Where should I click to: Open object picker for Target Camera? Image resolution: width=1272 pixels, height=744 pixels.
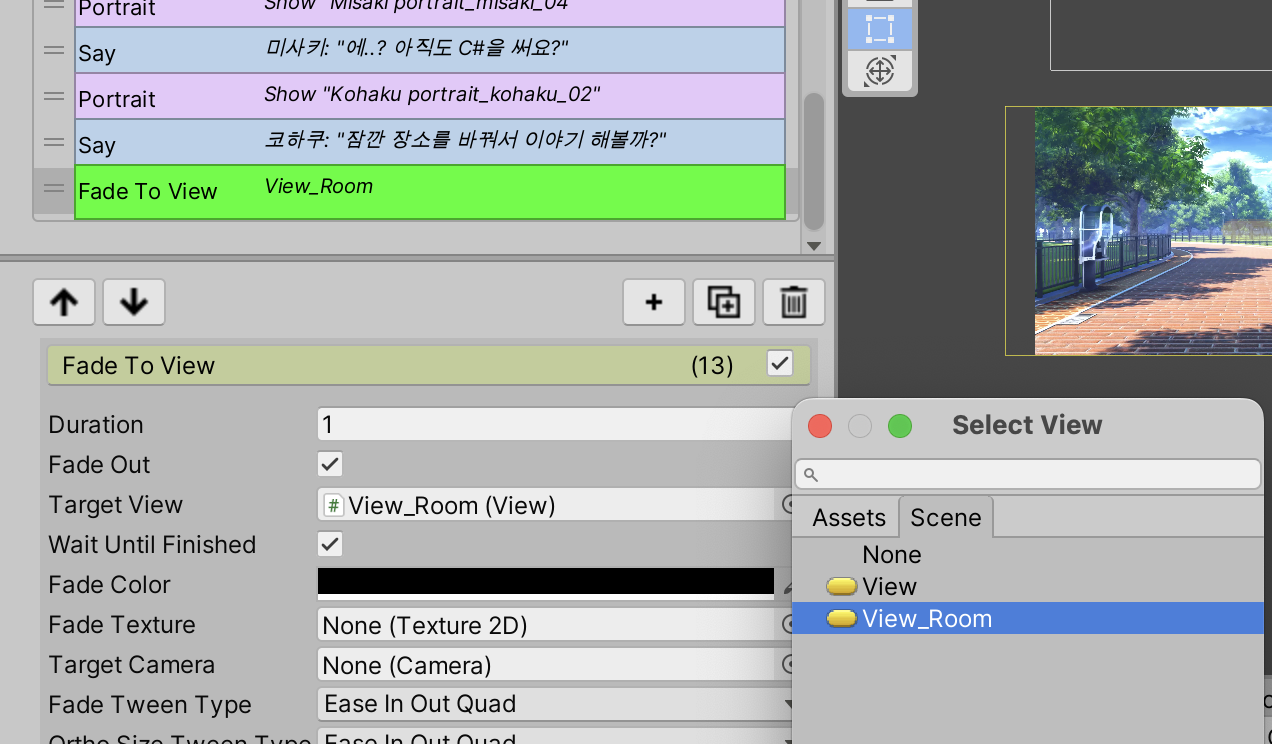pos(788,665)
